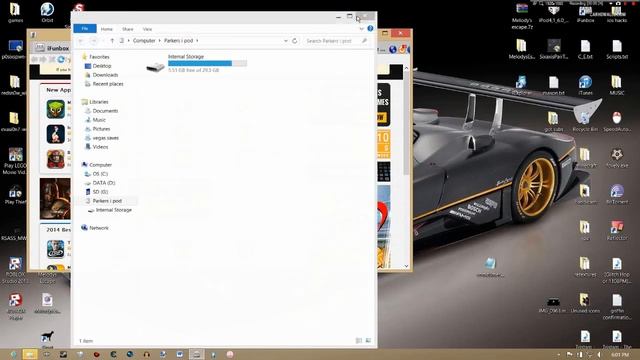Open iFunbox desktop shortcut
Viewport: 640px width, 360px height.
[x=585, y=13]
